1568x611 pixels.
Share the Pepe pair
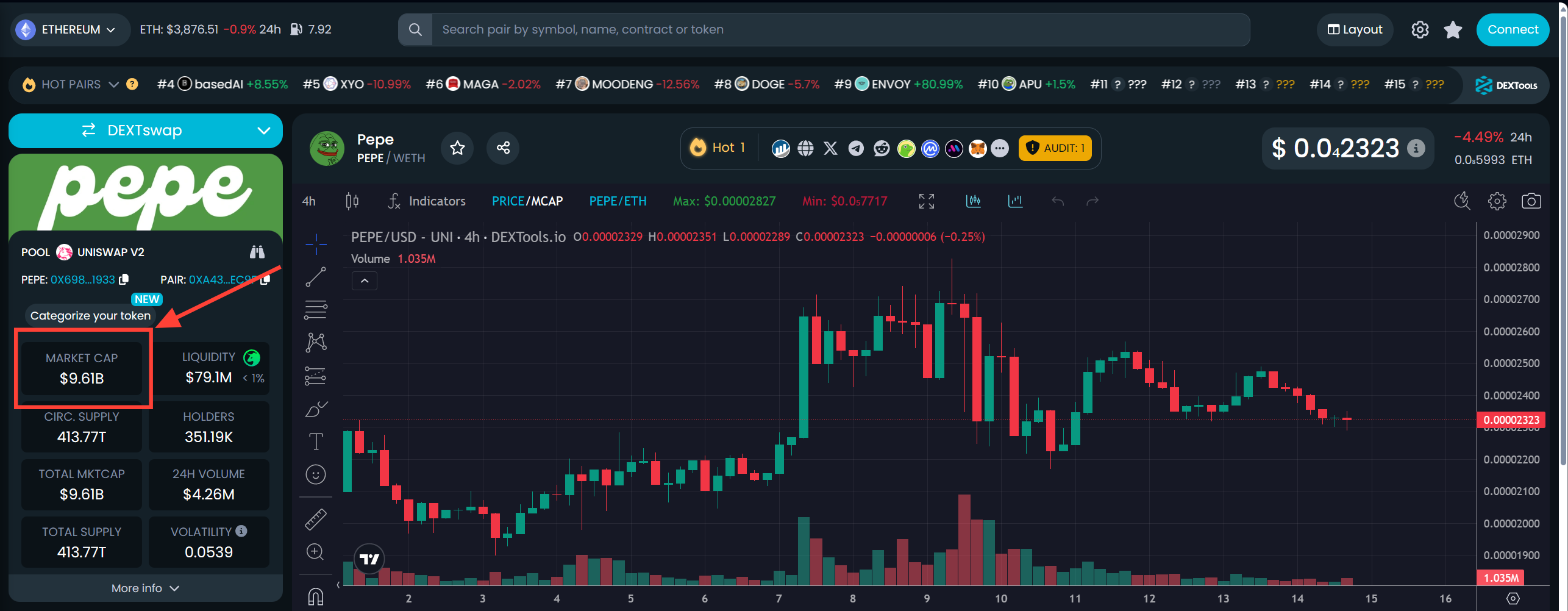503,148
